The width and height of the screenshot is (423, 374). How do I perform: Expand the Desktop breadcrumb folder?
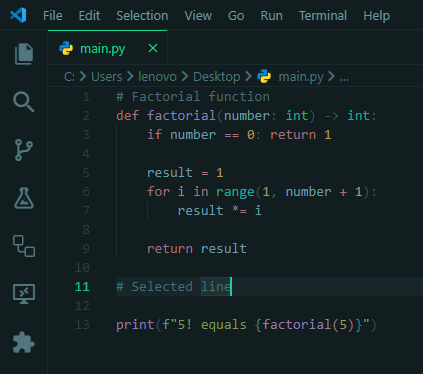tap(217, 77)
